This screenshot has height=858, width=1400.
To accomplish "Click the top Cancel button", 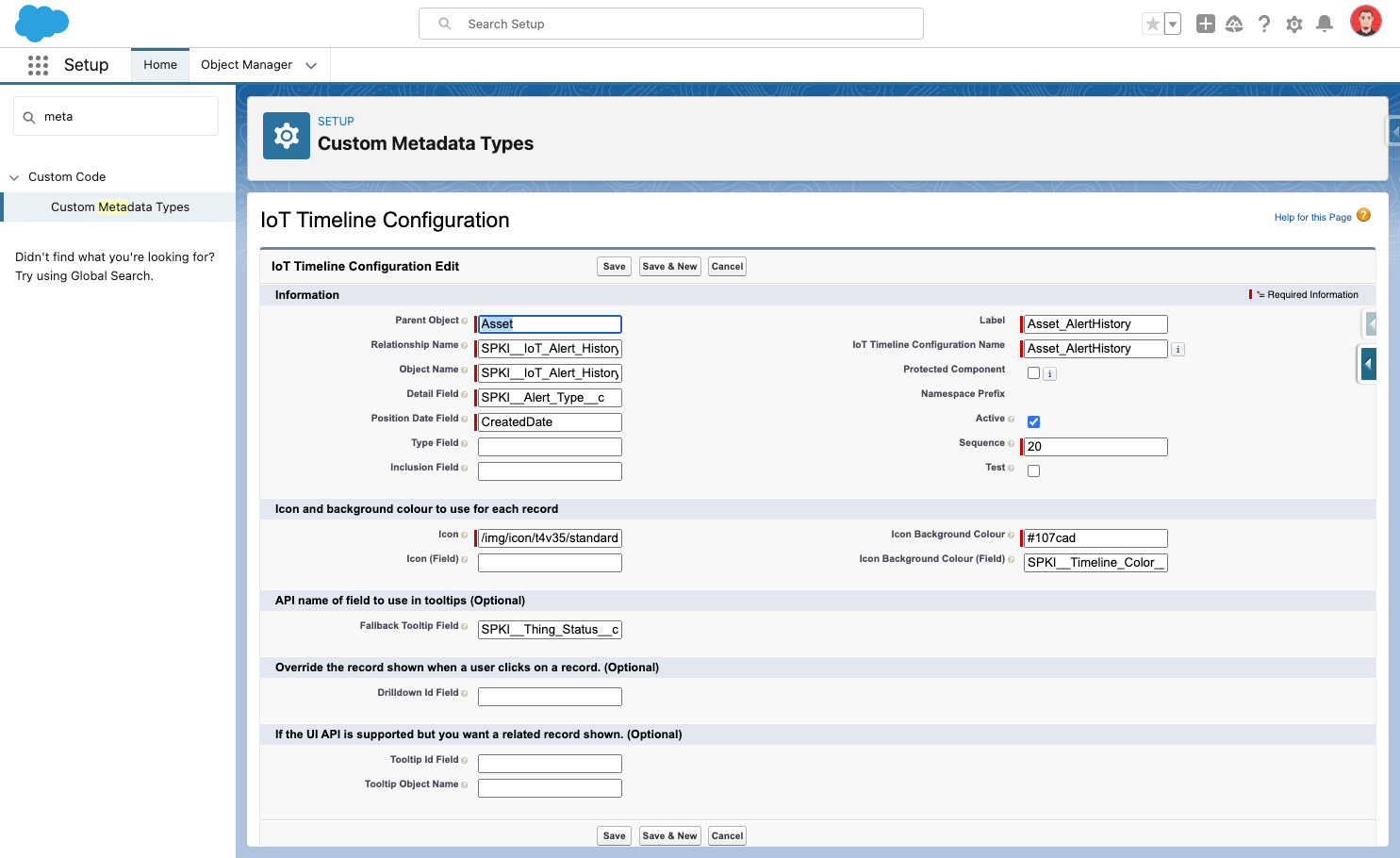I will click(x=727, y=267).
